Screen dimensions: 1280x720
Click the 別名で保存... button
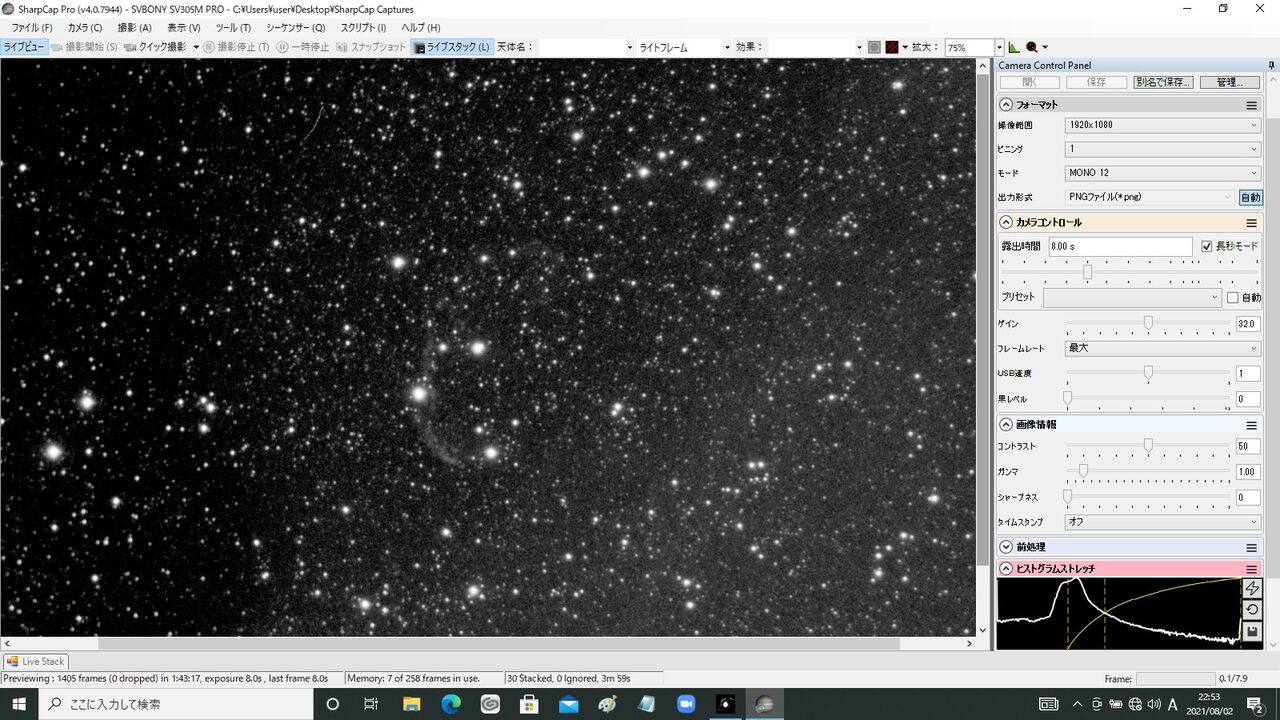click(1164, 82)
